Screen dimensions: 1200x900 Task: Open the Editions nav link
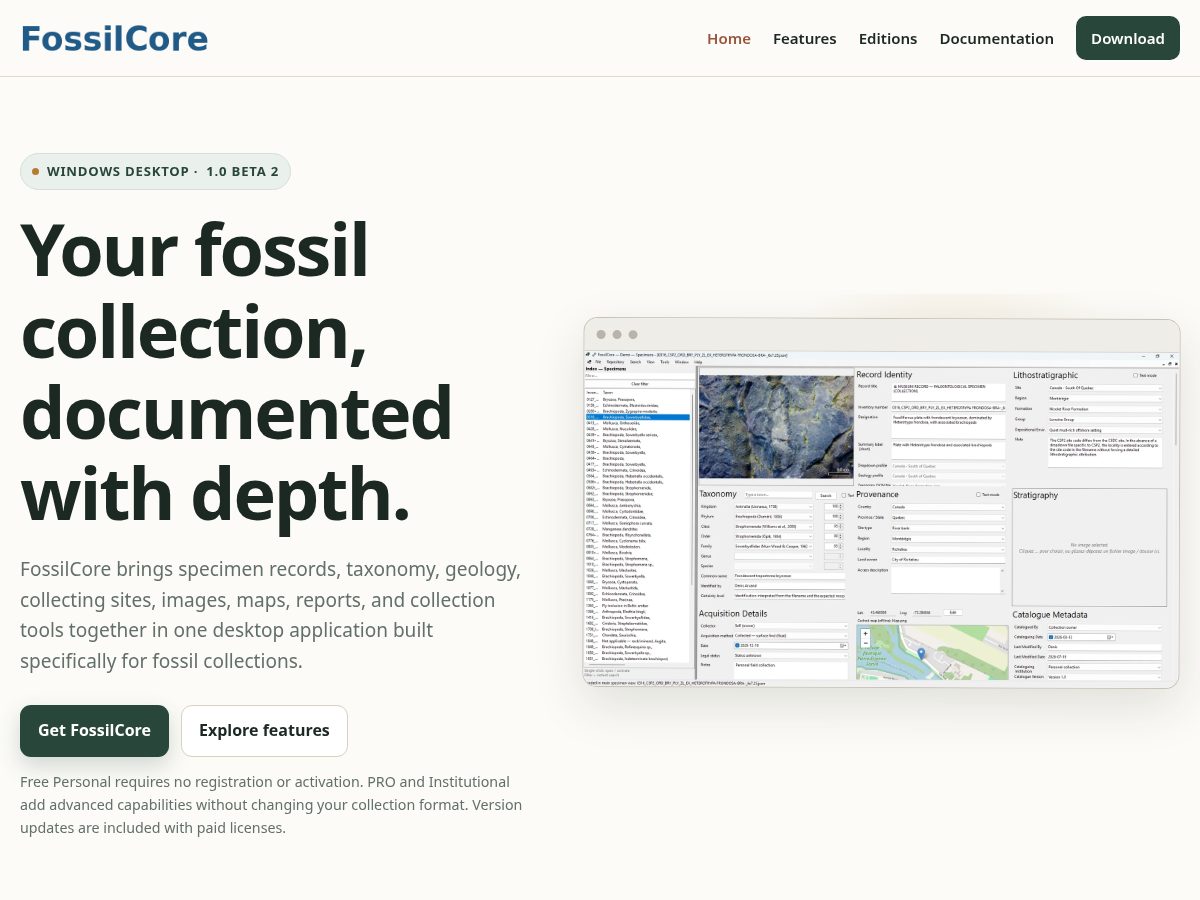(888, 38)
